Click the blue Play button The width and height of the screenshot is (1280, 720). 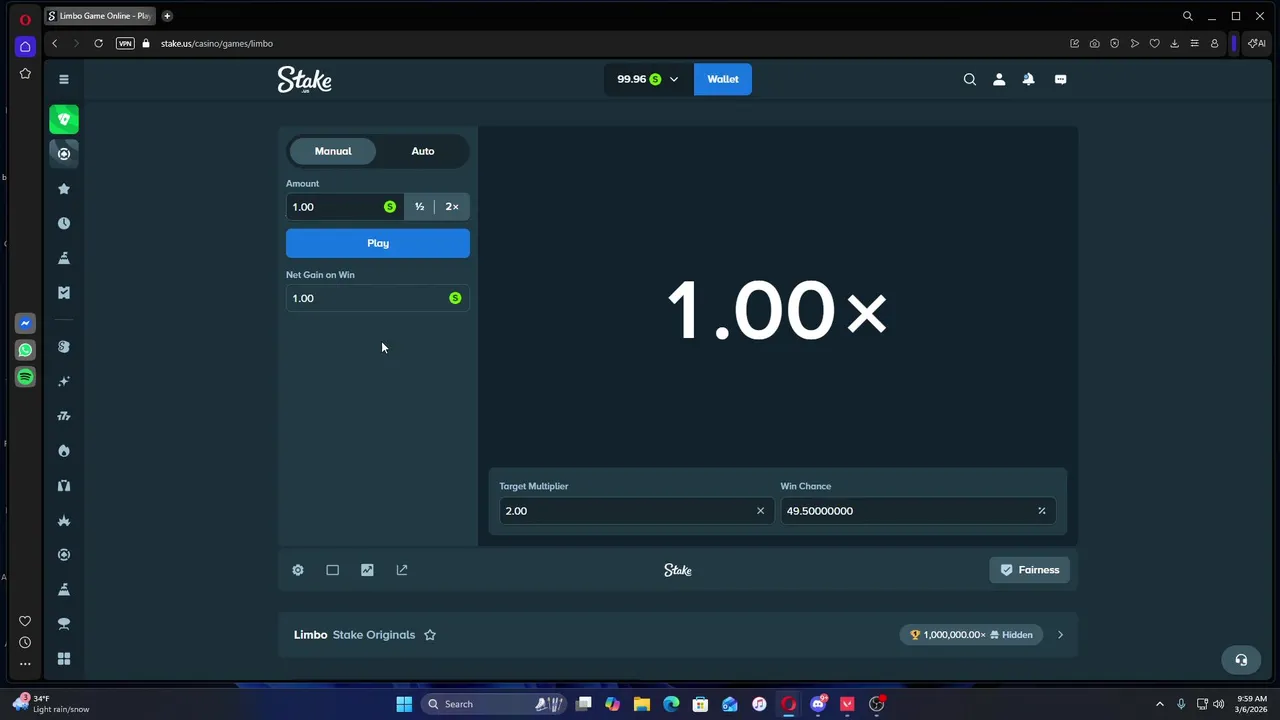click(x=378, y=243)
